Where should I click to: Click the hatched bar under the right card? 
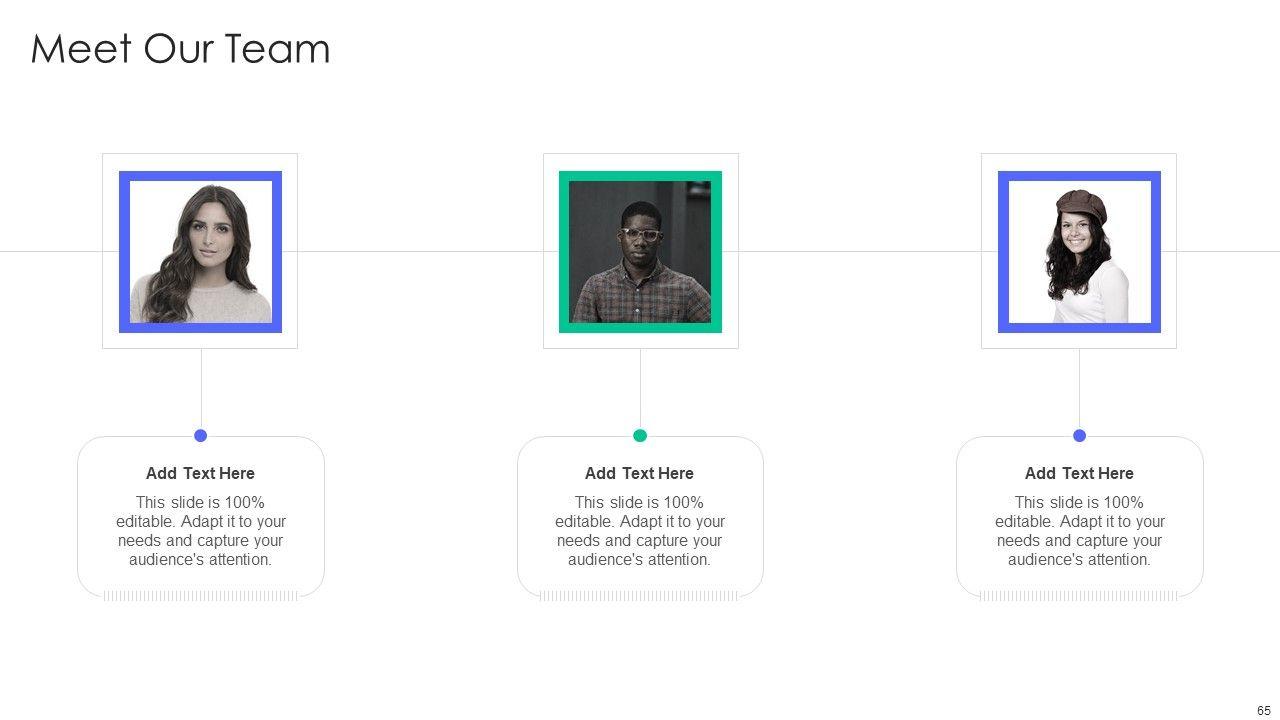pyautogui.click(x=1079, y=596)
